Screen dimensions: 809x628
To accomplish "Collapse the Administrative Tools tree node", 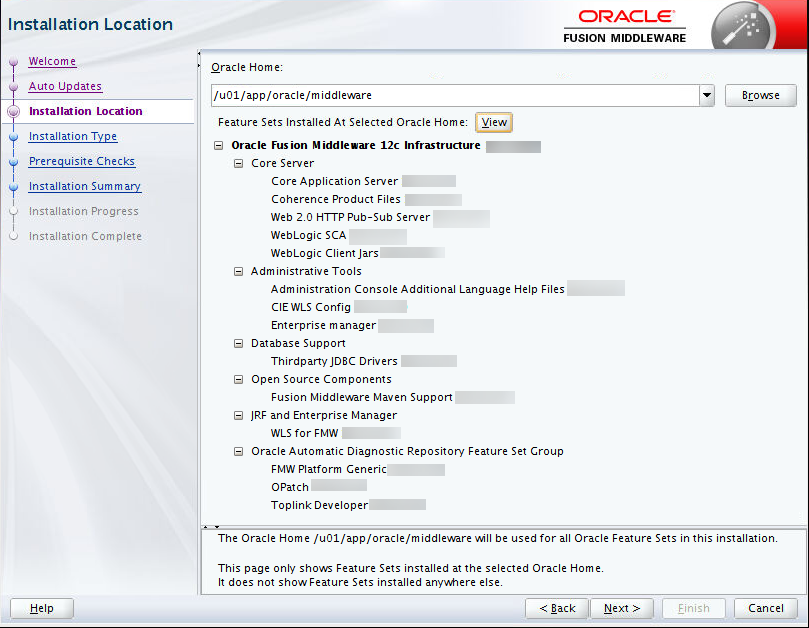I will (x=238, y=271).
